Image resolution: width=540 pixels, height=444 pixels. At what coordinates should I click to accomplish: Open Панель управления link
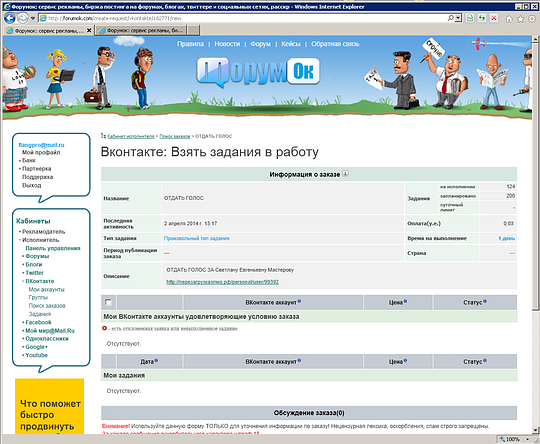coord(53,248)
